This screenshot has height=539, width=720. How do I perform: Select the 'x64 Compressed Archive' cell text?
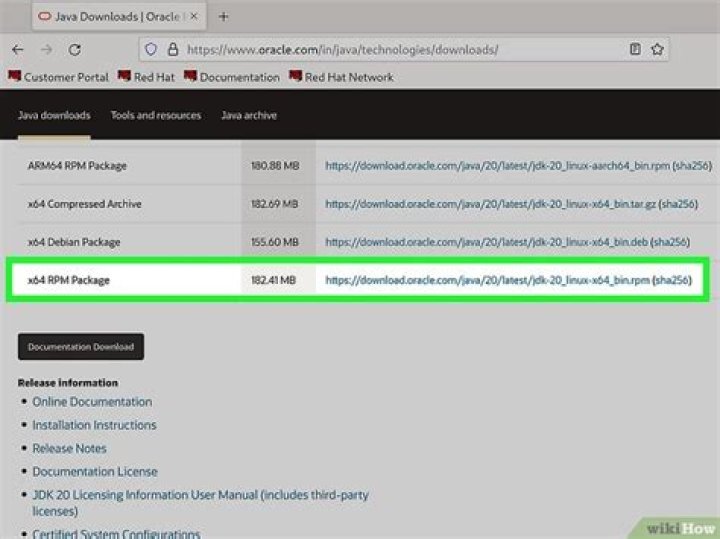(x=84, y=204)
